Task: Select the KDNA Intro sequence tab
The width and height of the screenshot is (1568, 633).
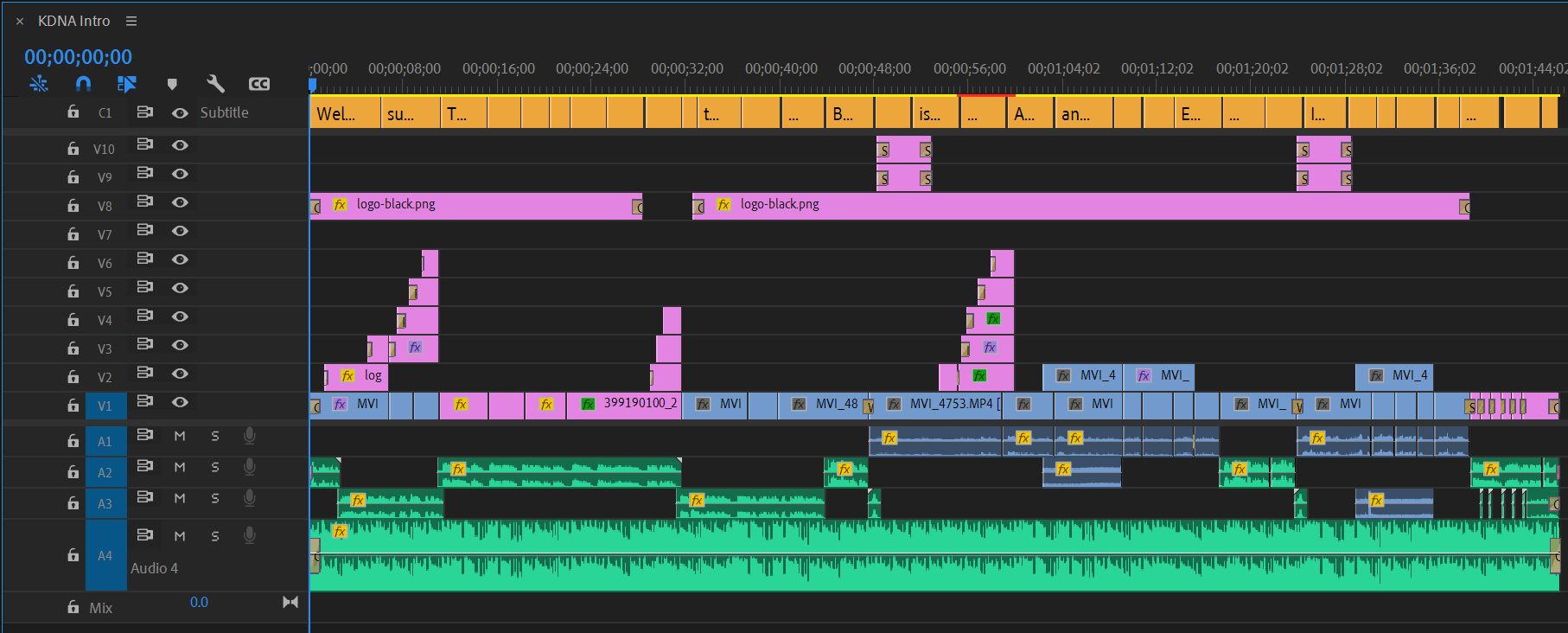Action: pyautogui.click(x=74, y=21)
